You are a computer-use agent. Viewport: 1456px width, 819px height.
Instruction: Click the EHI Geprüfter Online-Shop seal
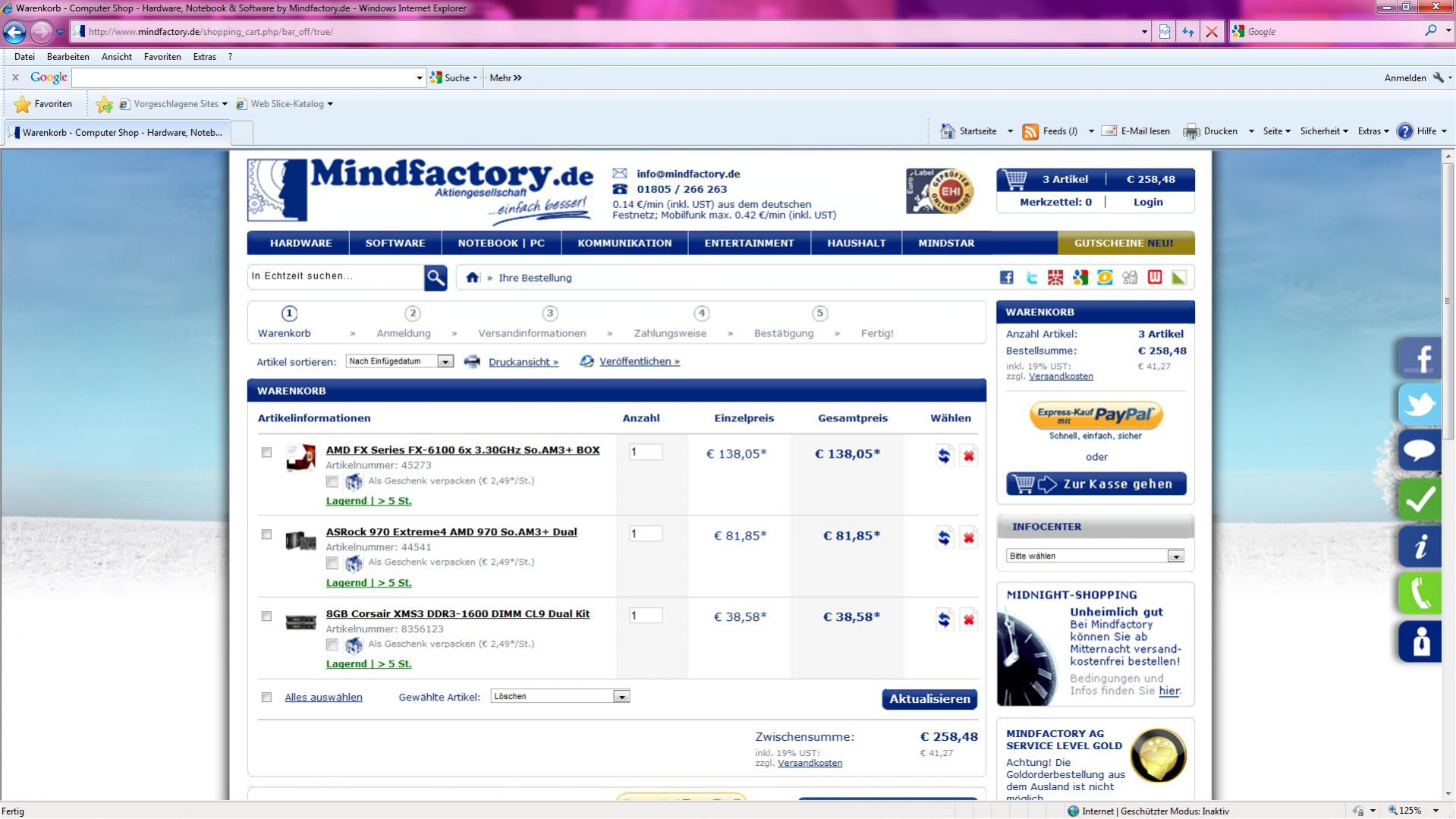click(940, 191)
